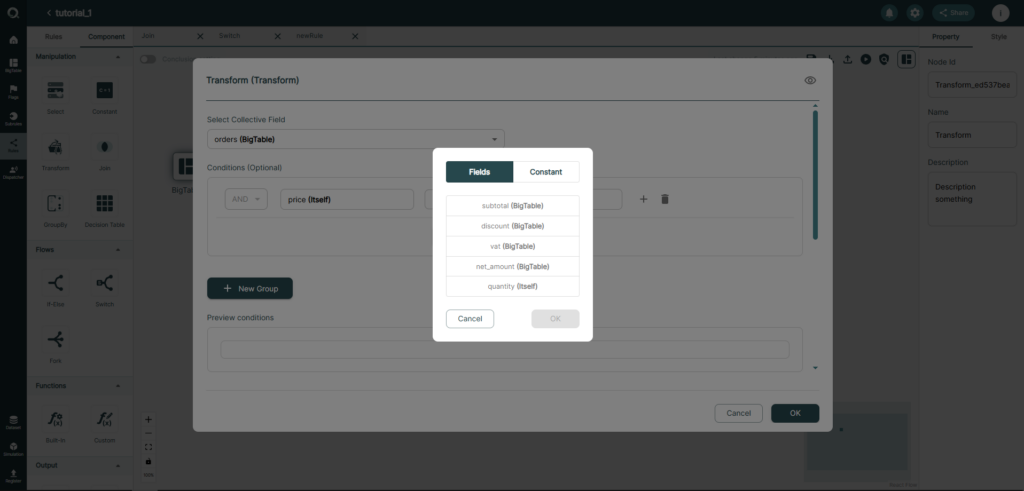The height and width of the screenshot is (491, 1024).
Task: Click the New Group button
Action: tap(249, 289)
